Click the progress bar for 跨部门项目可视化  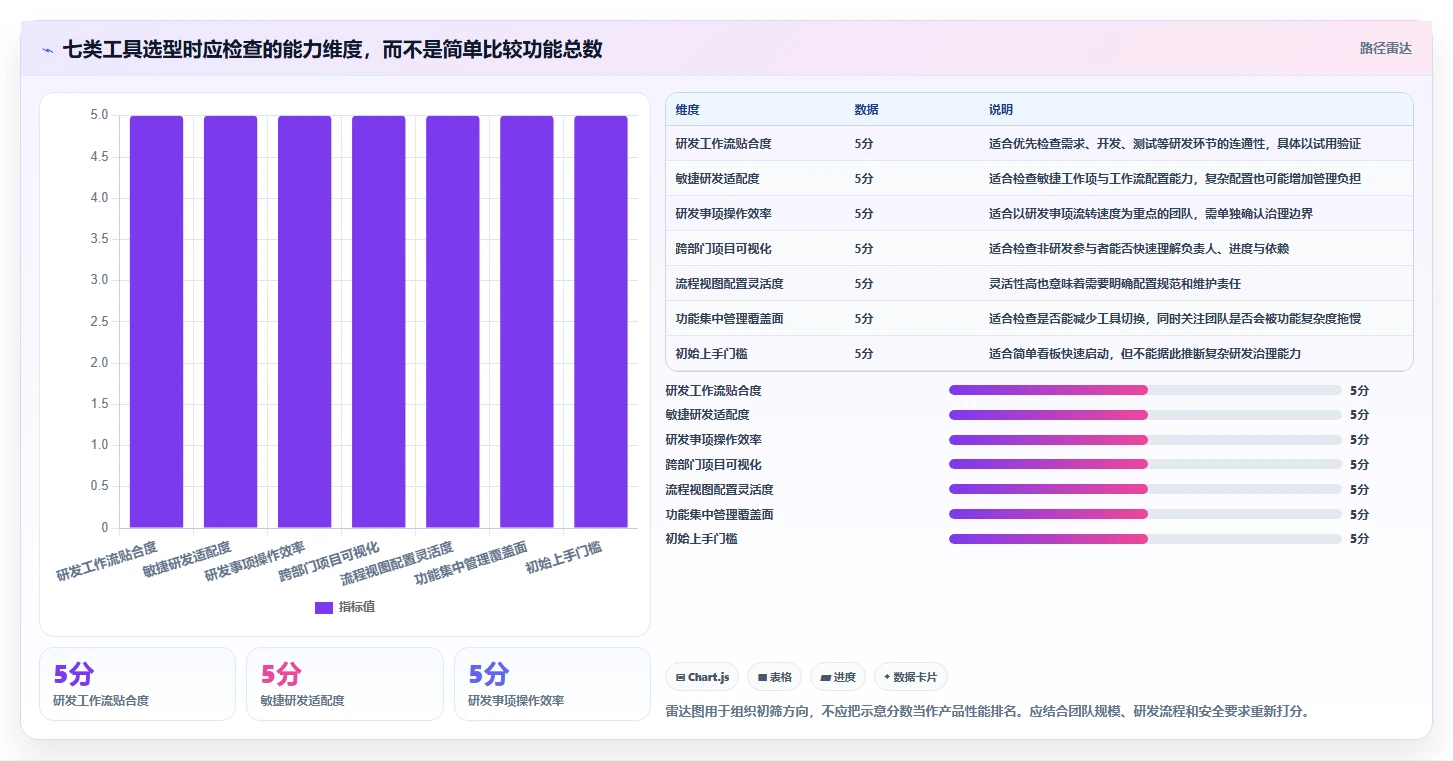pyautogui.click(x=1145, y=464)
